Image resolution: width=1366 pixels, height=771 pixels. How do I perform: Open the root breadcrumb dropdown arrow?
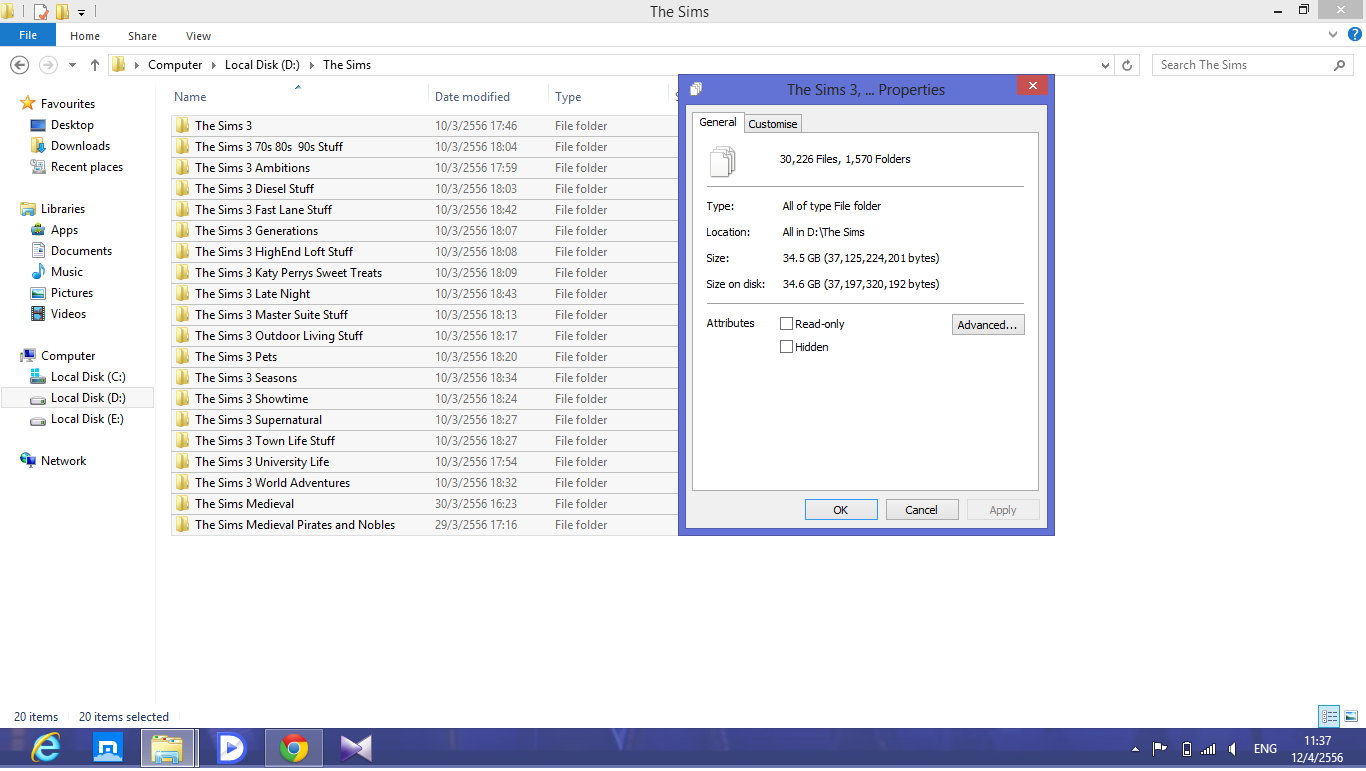point(136,65)
